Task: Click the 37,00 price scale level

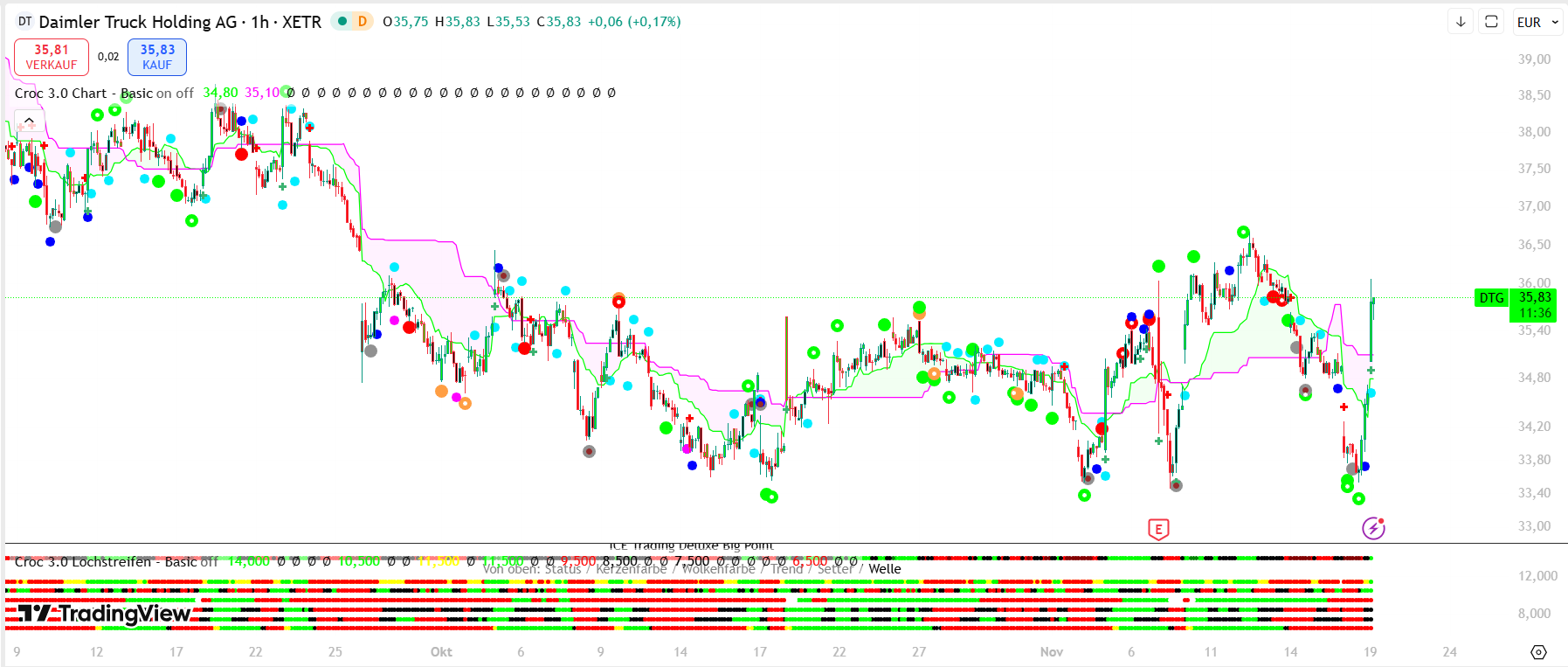Action: click(1534, 206)
